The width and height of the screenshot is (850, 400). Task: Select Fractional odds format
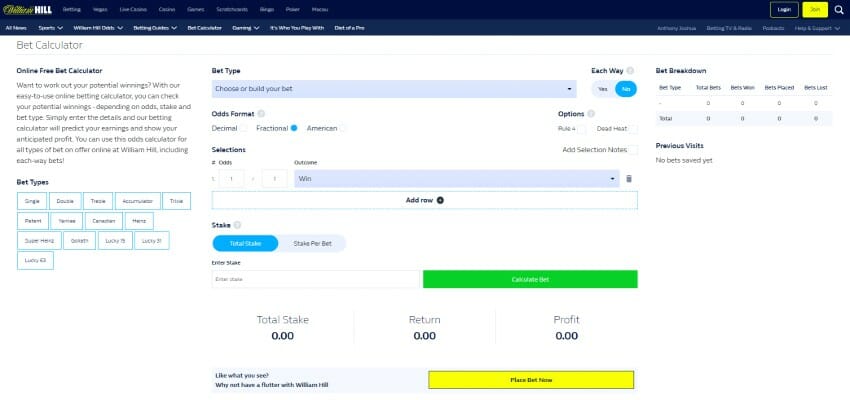tap(294, 128)
